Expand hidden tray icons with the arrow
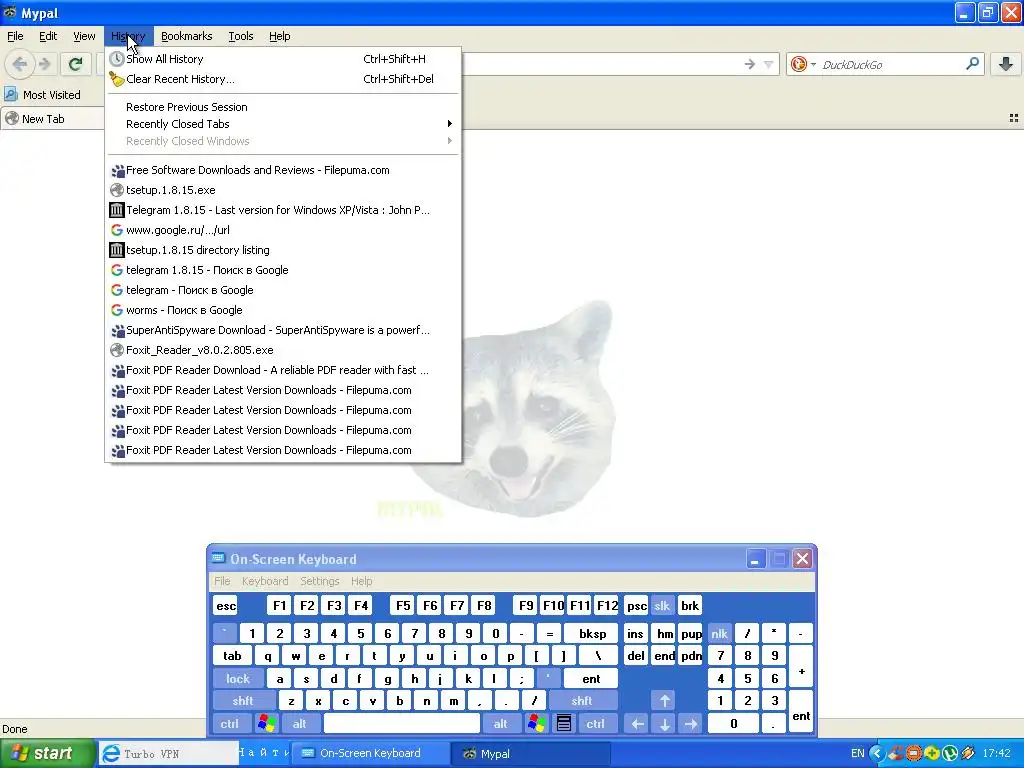 point(876,754)
